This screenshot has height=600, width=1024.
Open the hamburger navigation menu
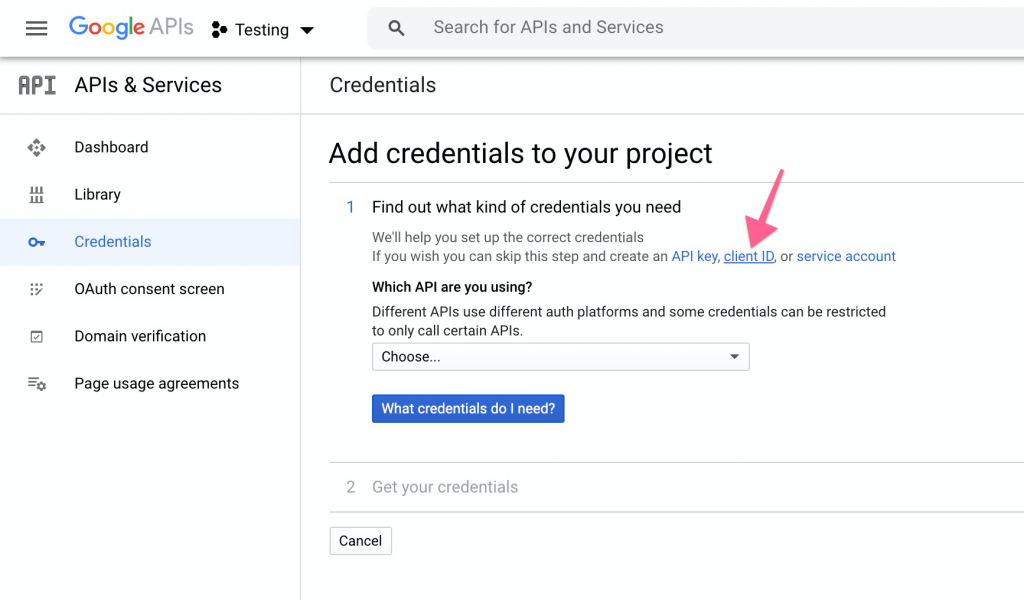(x=37, y=29)
